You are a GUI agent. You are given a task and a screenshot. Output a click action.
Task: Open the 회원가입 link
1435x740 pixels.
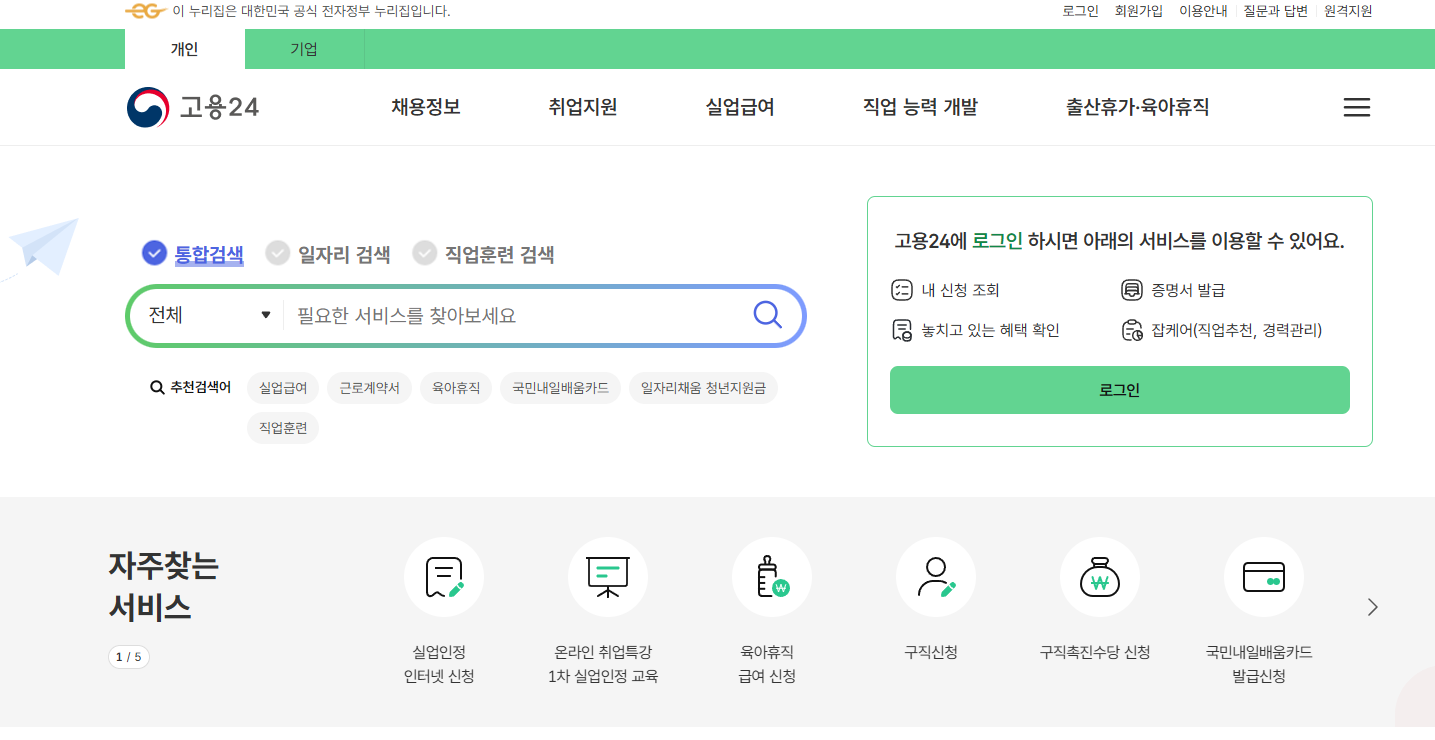1139,11
